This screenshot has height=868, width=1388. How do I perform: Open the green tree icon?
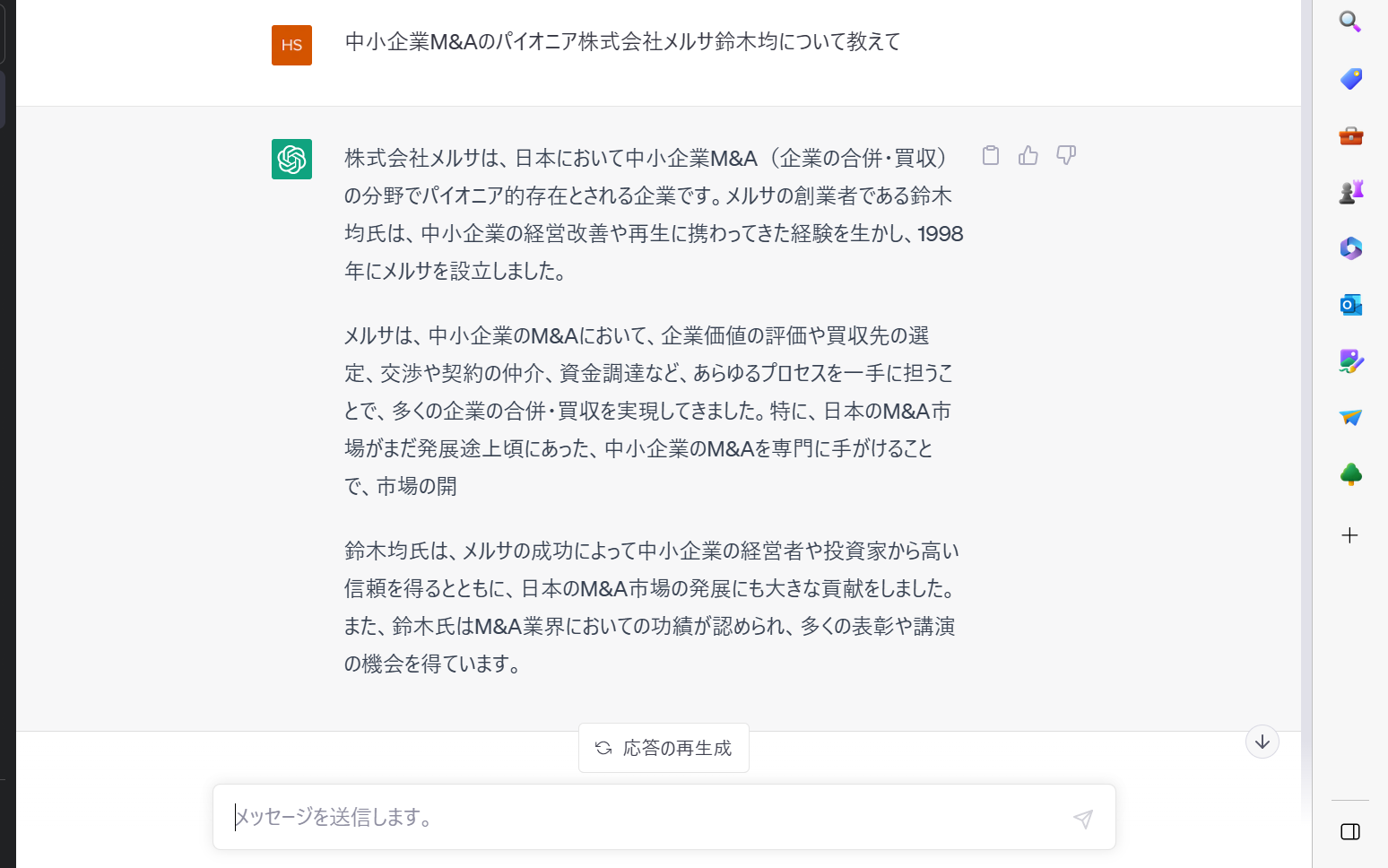[x=1350, y=474]
